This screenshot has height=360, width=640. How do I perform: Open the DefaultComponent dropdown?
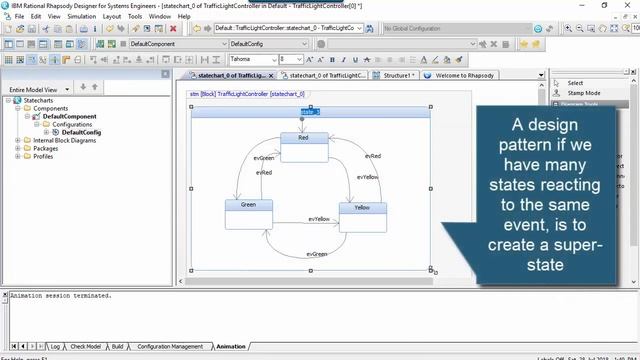point(224,44)
